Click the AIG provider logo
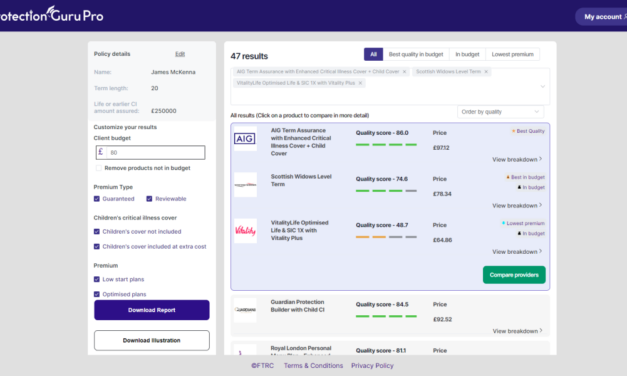This screenshot has height=376, width=627. pos(245,138)
